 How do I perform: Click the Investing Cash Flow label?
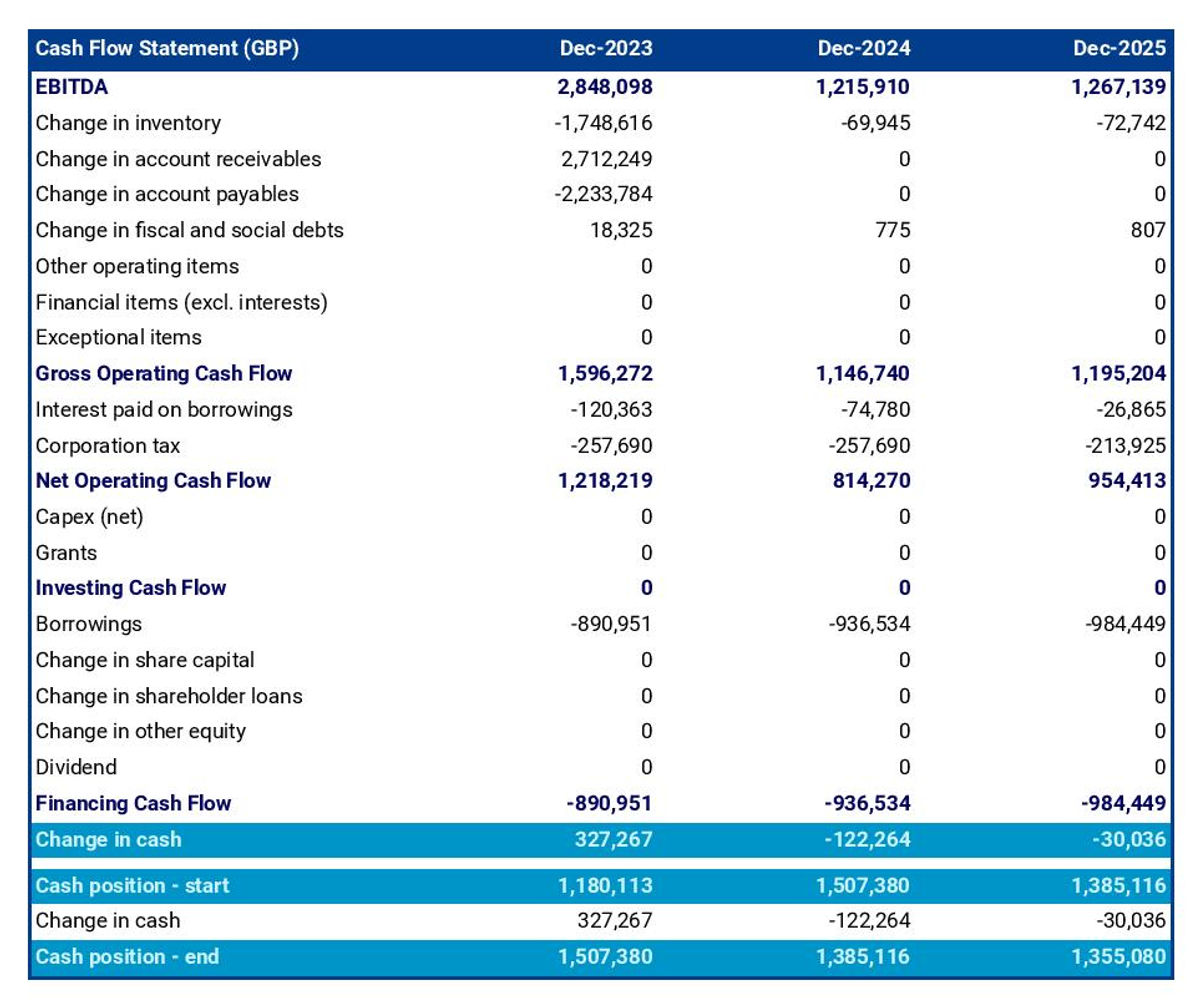[x=131, y=588]
